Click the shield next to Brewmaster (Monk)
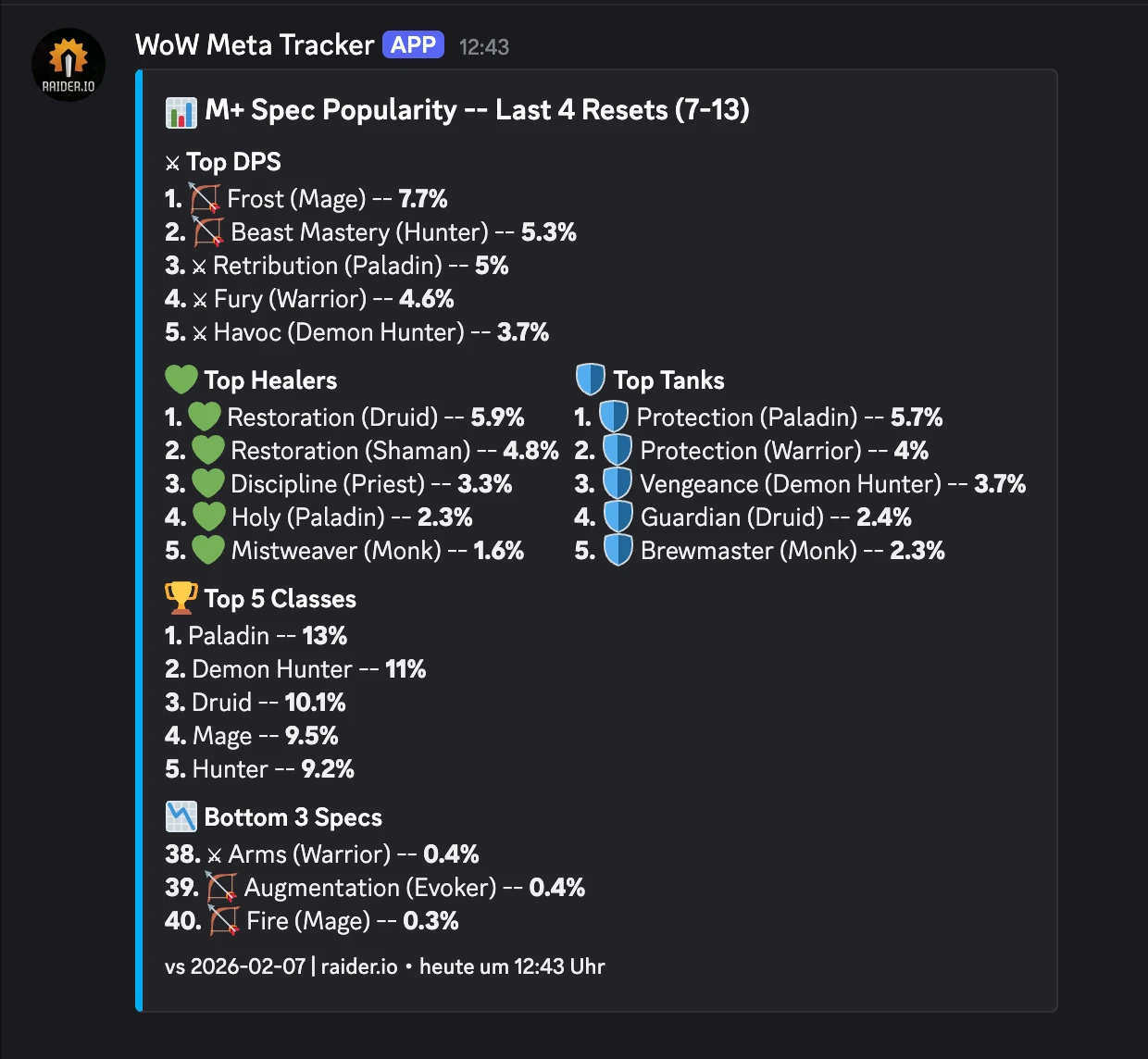Screen dimensions: 1148x1059 point(618,550)
